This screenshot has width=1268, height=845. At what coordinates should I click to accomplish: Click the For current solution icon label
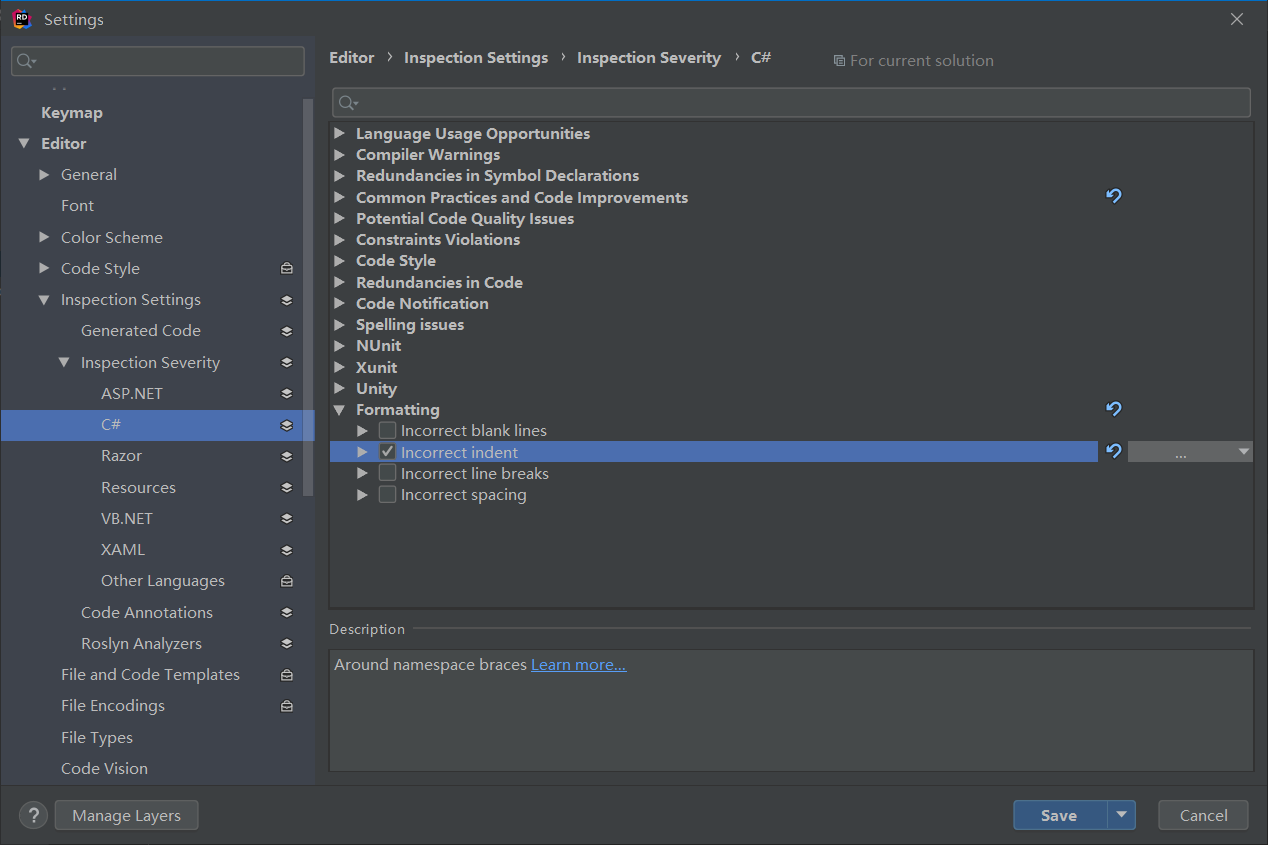(x=914, y=61)
